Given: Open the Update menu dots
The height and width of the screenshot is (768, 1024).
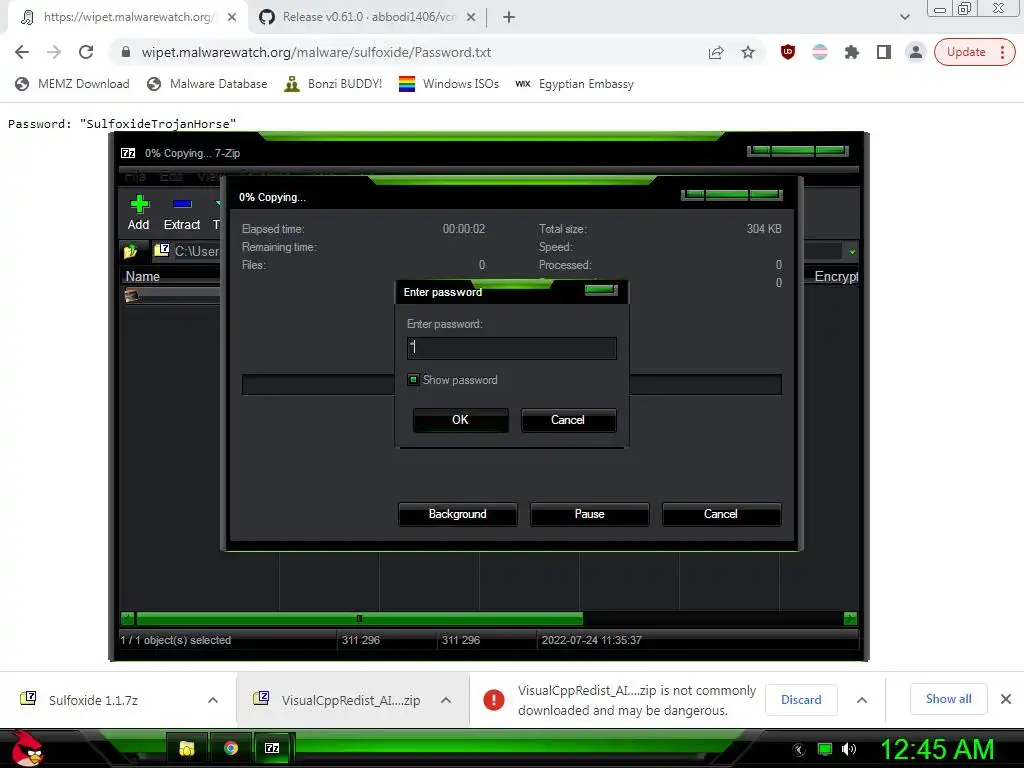Looking at the screenshot, I should [x=1002, y=52].
